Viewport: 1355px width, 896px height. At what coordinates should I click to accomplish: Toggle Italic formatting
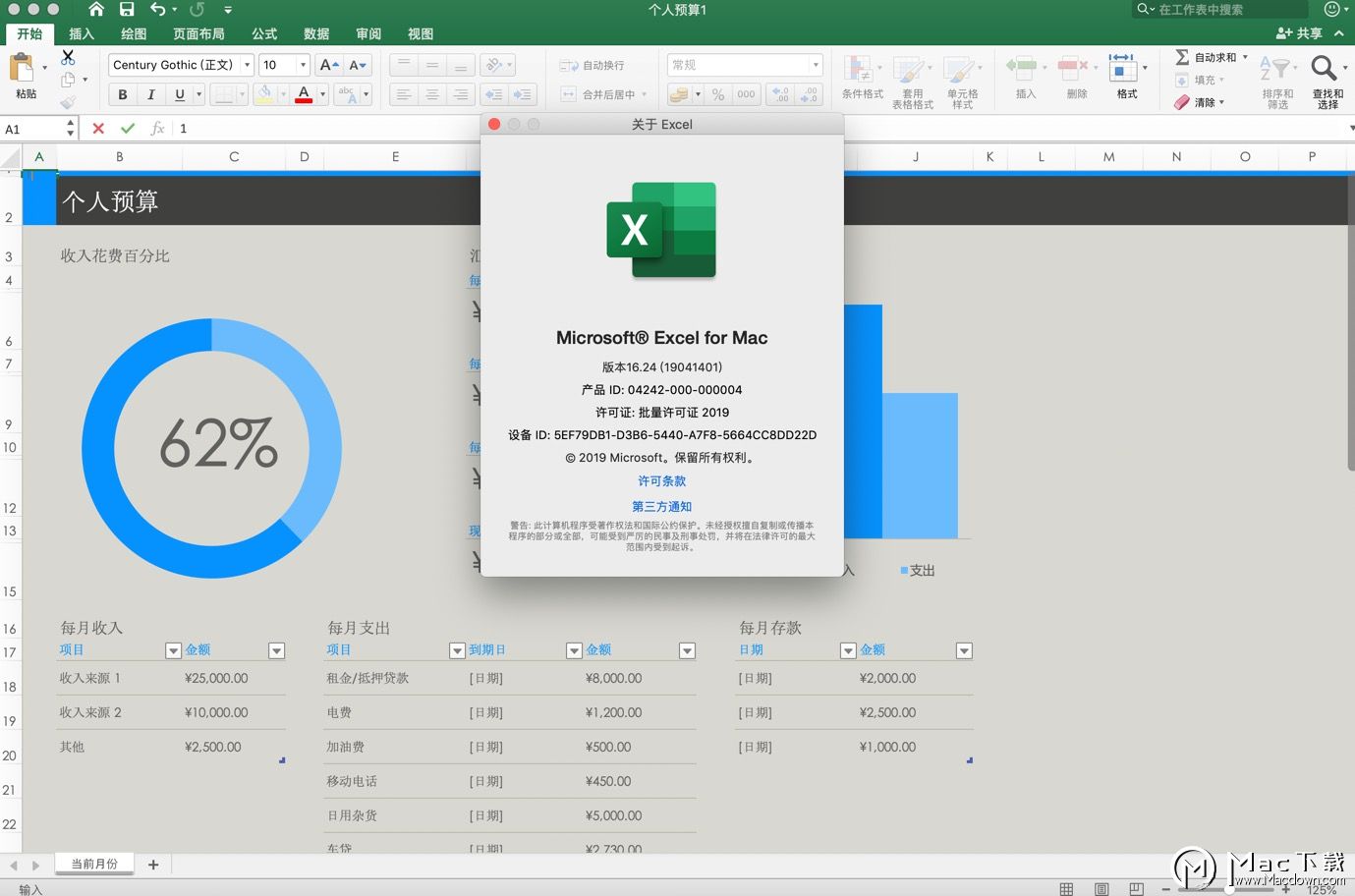pyautogui.click(x=151, y=94)
